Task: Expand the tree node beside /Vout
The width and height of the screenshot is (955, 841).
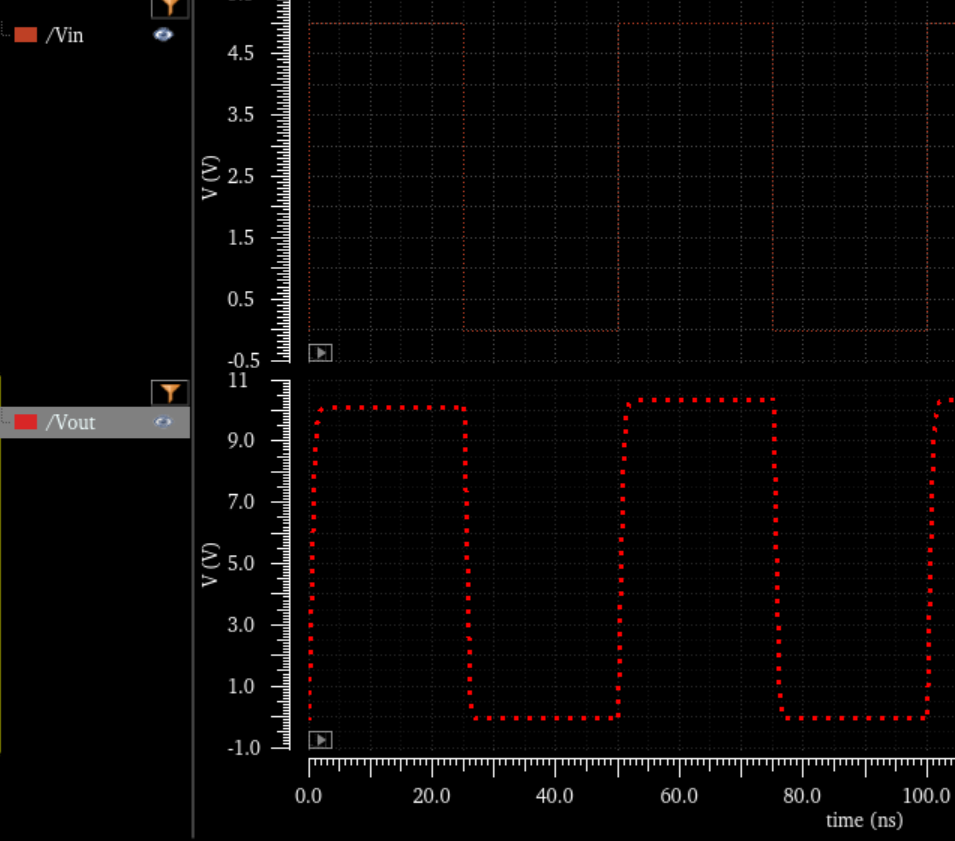Action: [4, 422]
